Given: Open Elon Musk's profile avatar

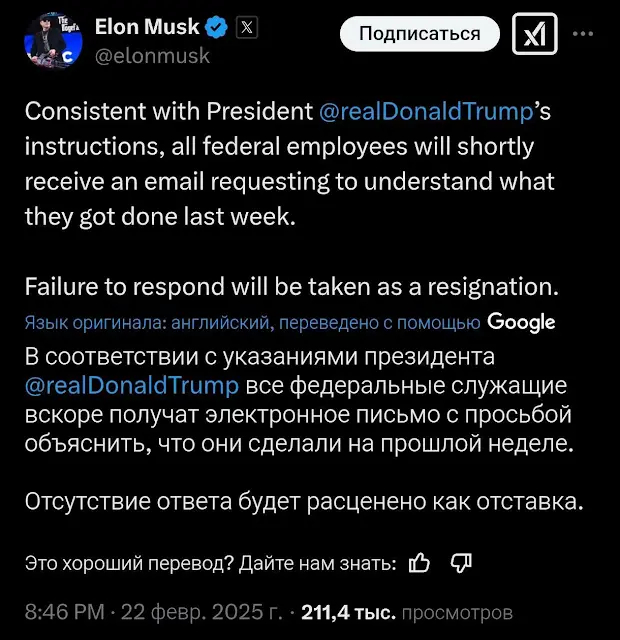Looking at the screenshot, I should coord(52,42).
